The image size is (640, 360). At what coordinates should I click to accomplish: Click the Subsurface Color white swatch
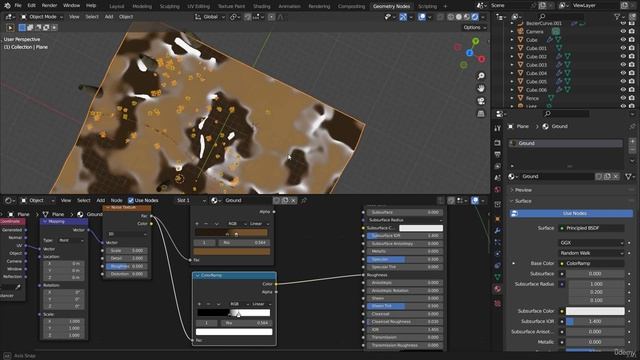595,311
